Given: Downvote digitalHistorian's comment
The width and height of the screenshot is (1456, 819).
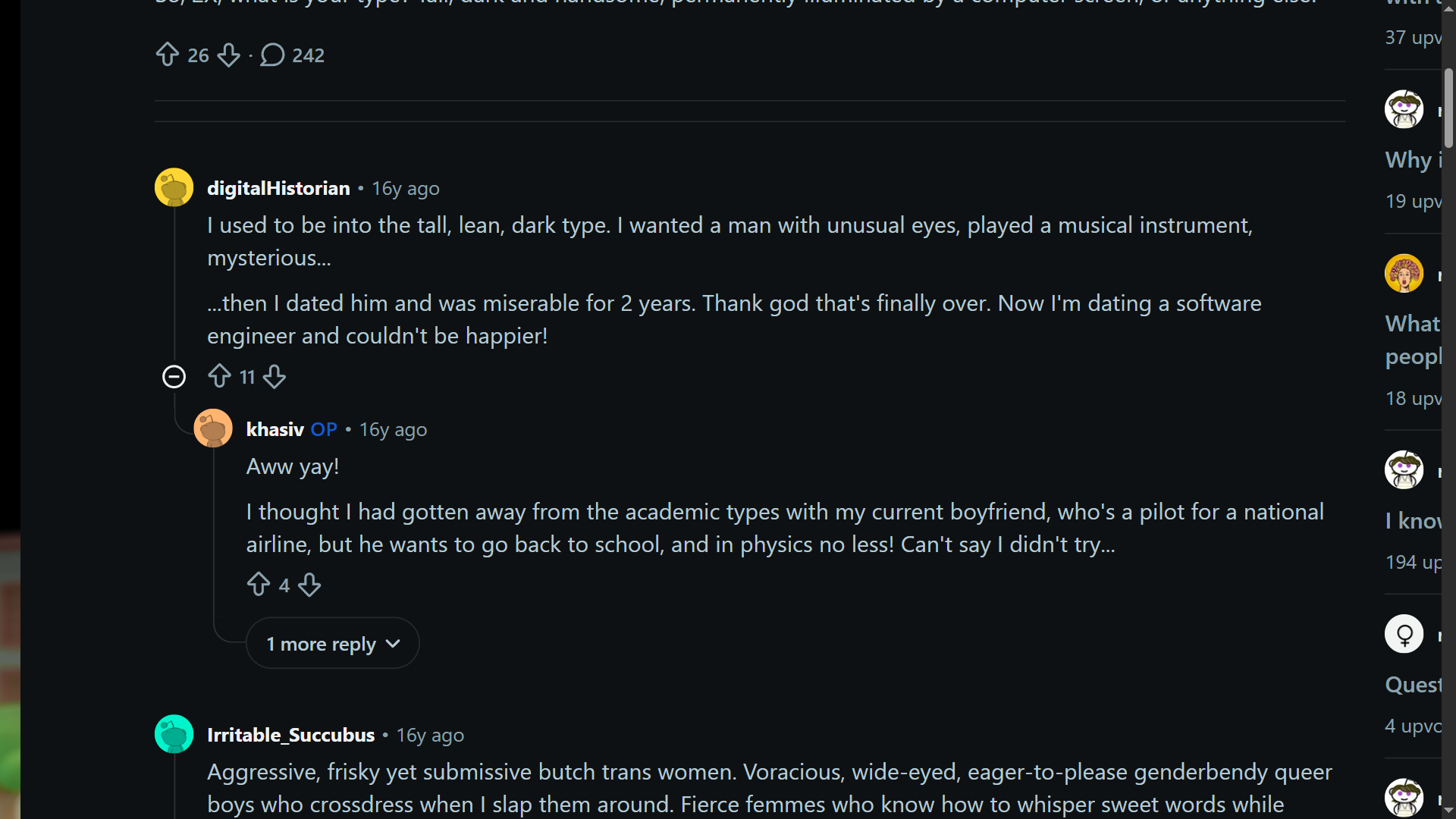Looking at the screenshot, I should click(275, 376).
